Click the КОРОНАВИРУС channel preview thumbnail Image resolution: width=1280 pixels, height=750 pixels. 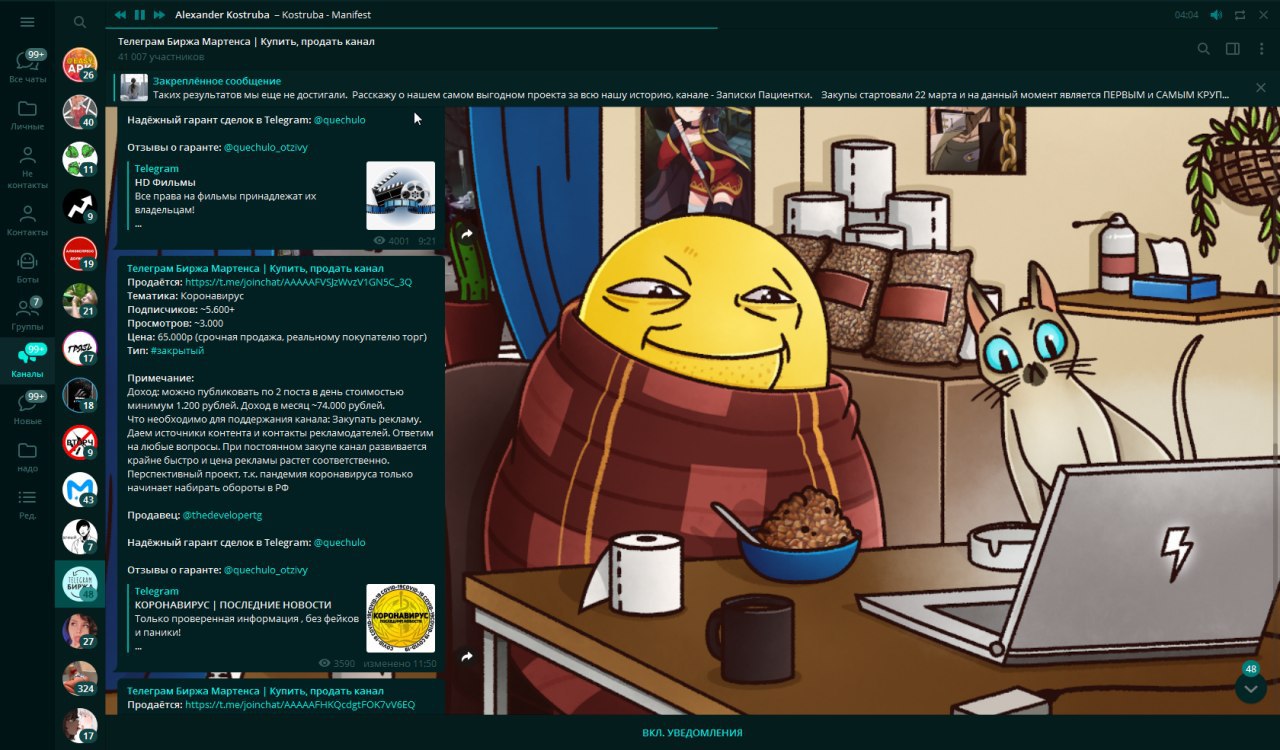pyautogui.click(x=400, y=618)
